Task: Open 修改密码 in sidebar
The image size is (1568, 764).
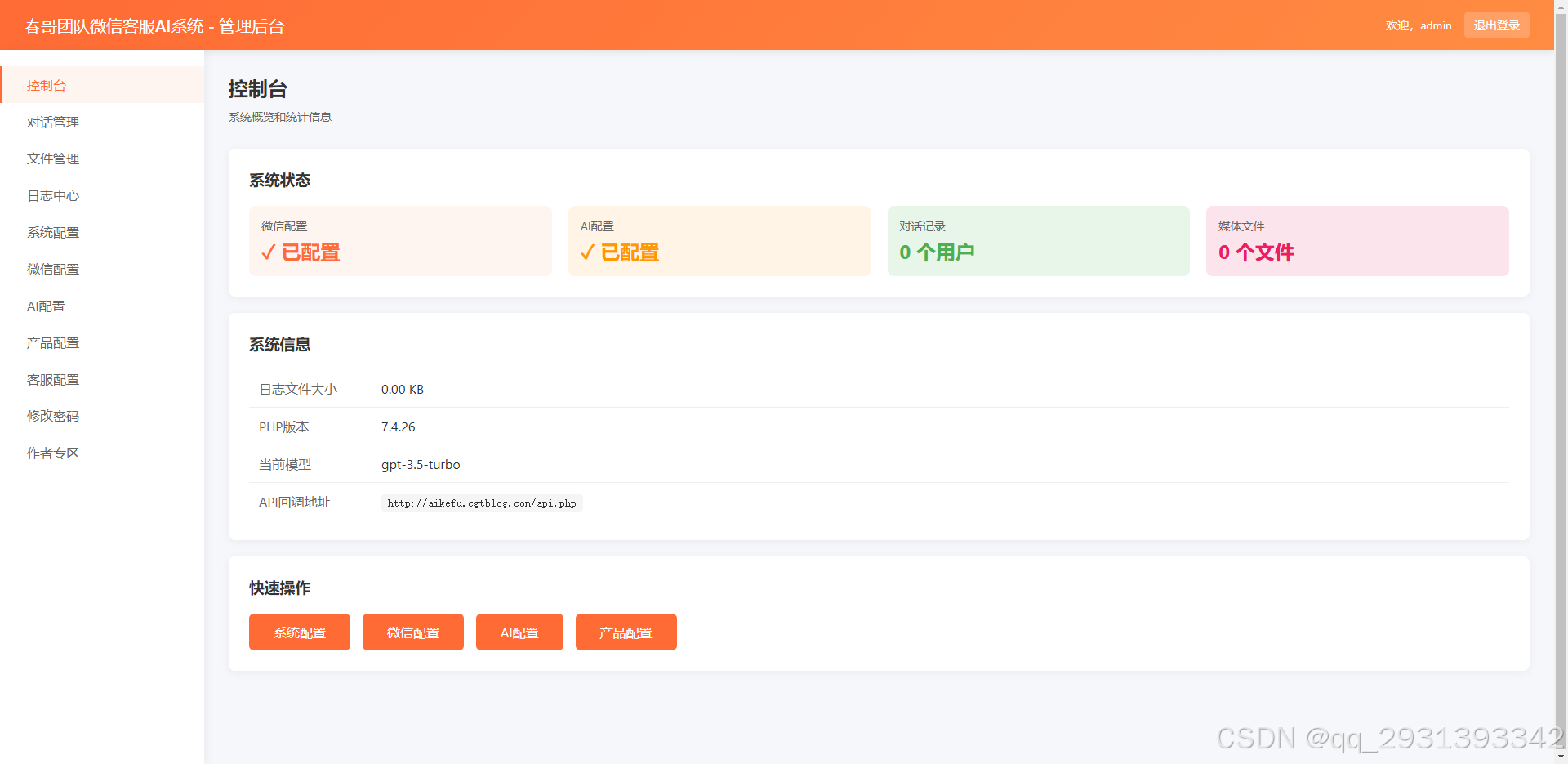Action: [102, 416]
